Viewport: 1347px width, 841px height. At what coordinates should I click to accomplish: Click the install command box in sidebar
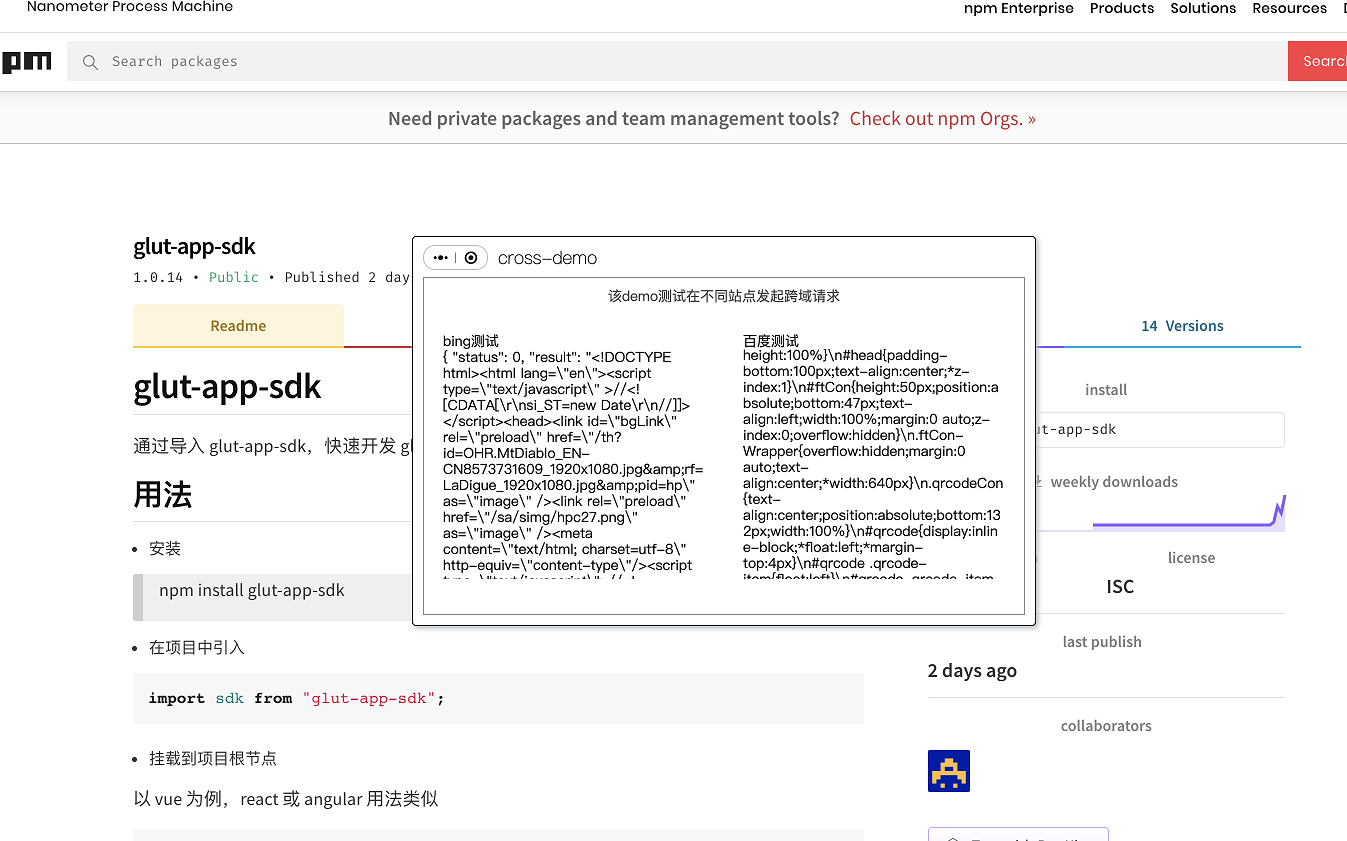tap(1158, 430)
